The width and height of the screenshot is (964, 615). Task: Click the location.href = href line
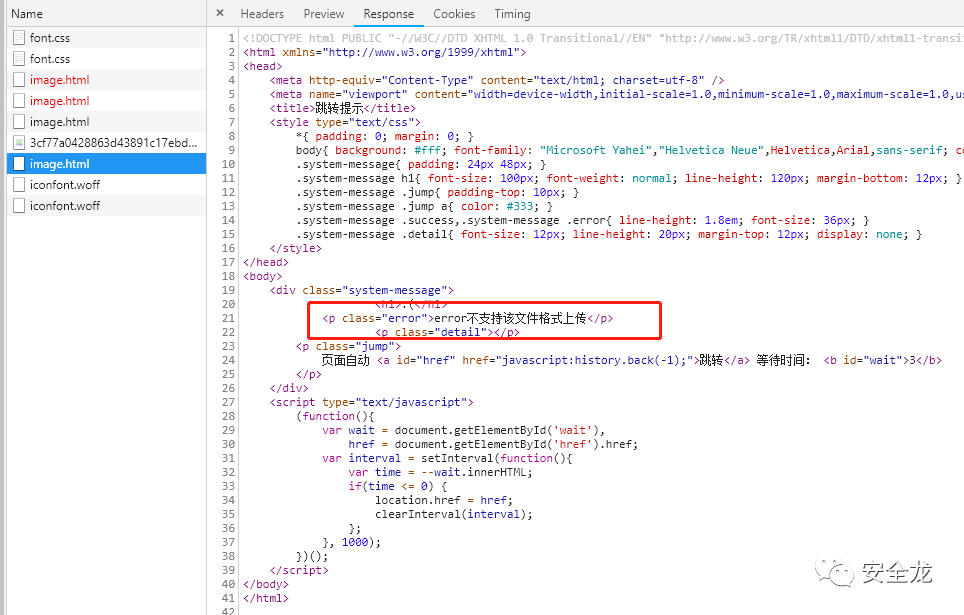pyautogui.click(x=444, y=501)
